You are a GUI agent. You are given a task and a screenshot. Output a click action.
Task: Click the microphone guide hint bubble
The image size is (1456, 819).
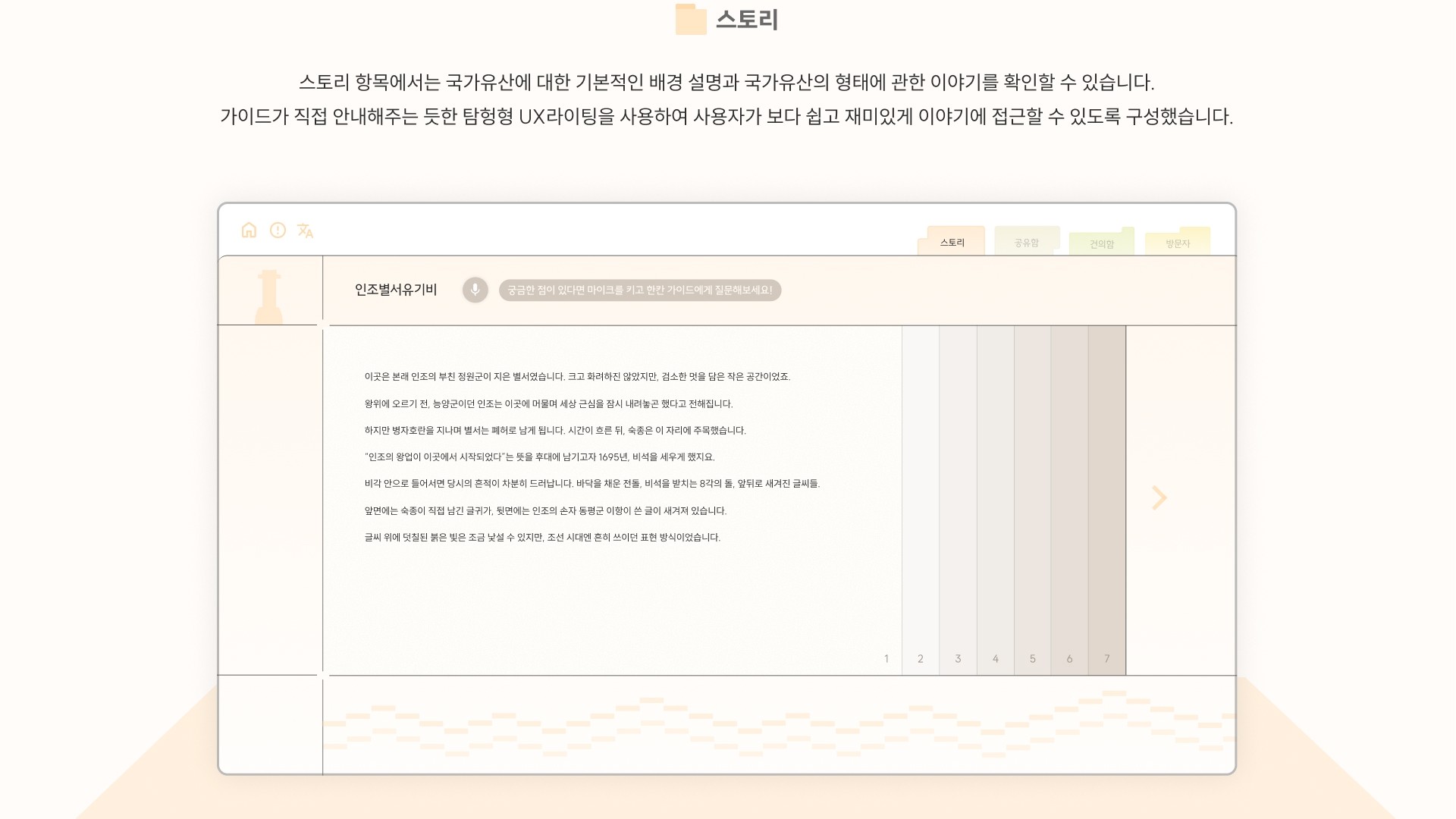639,290
